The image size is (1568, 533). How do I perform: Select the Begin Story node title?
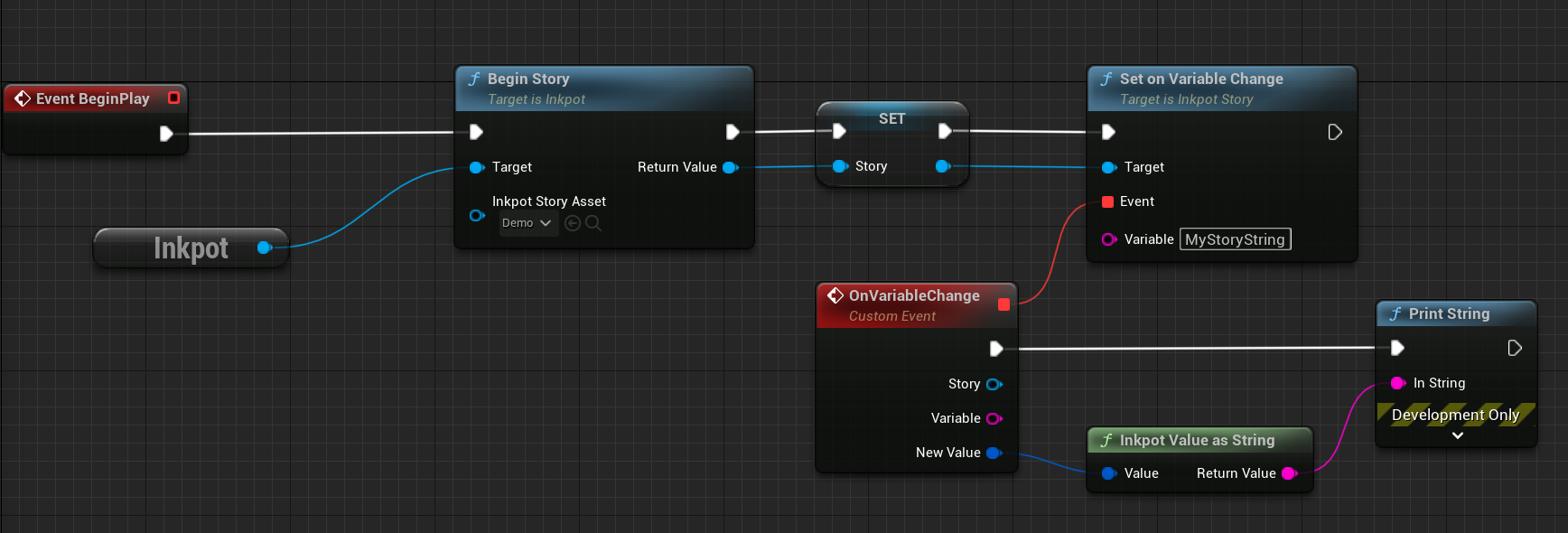coord(528,79)
